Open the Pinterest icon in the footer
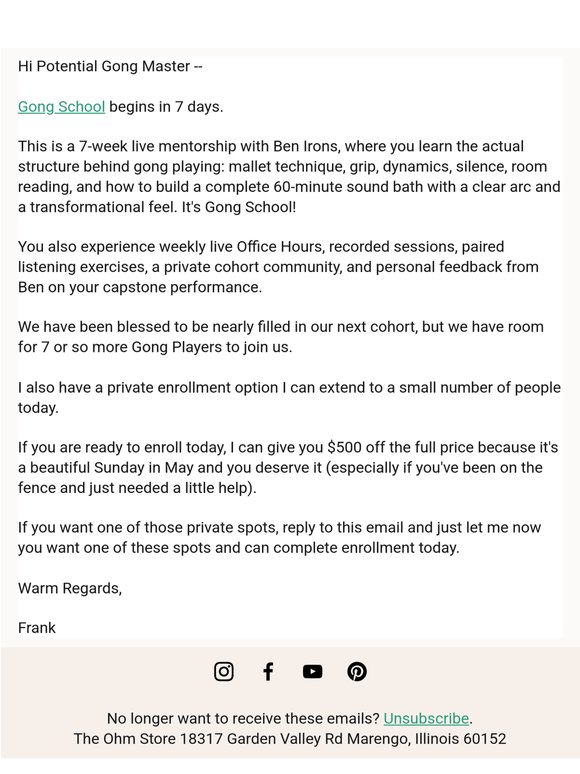 tap(357, 671)
